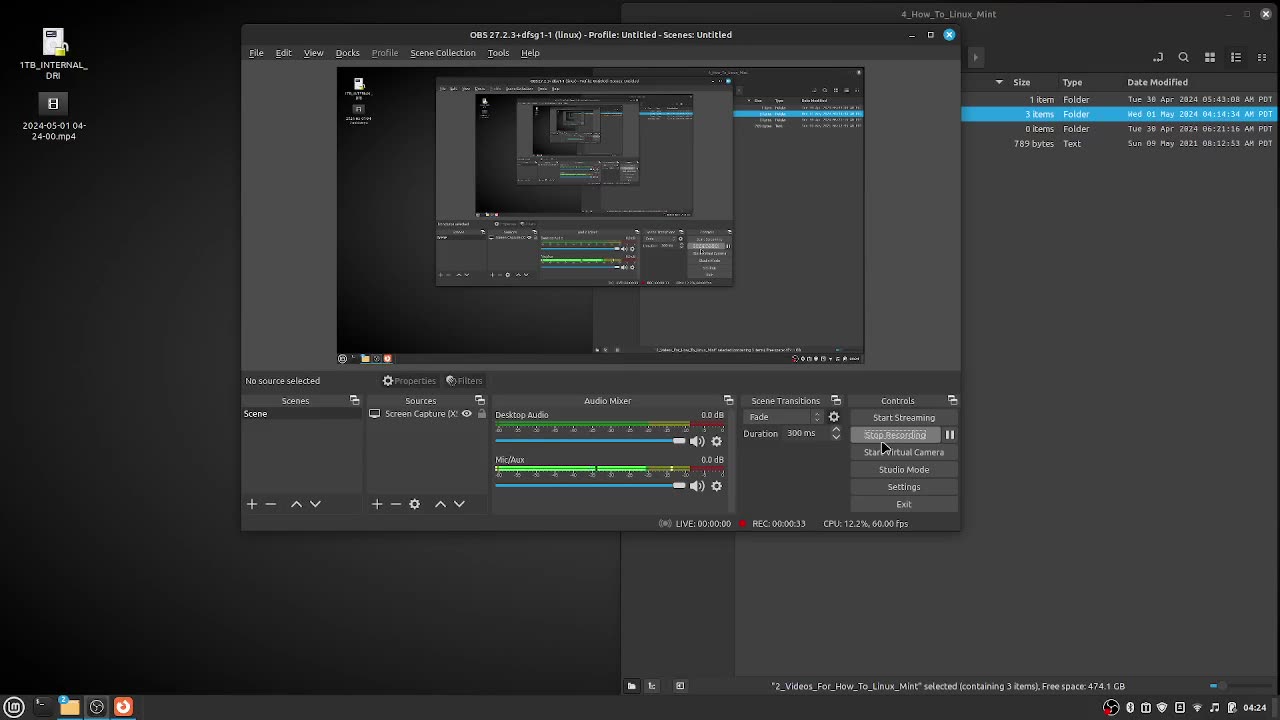Open Edit menu in OBS
This screenshot has height=720, width=1280.
(284, 53)
